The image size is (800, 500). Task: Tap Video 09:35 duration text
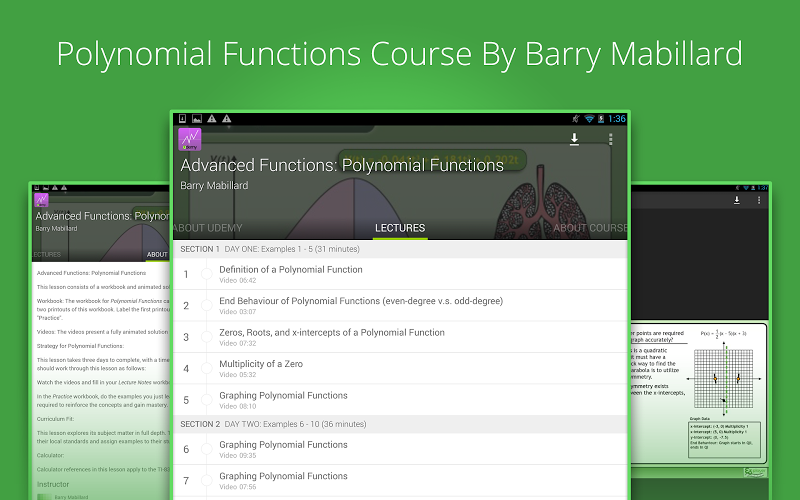coord(238,456)
